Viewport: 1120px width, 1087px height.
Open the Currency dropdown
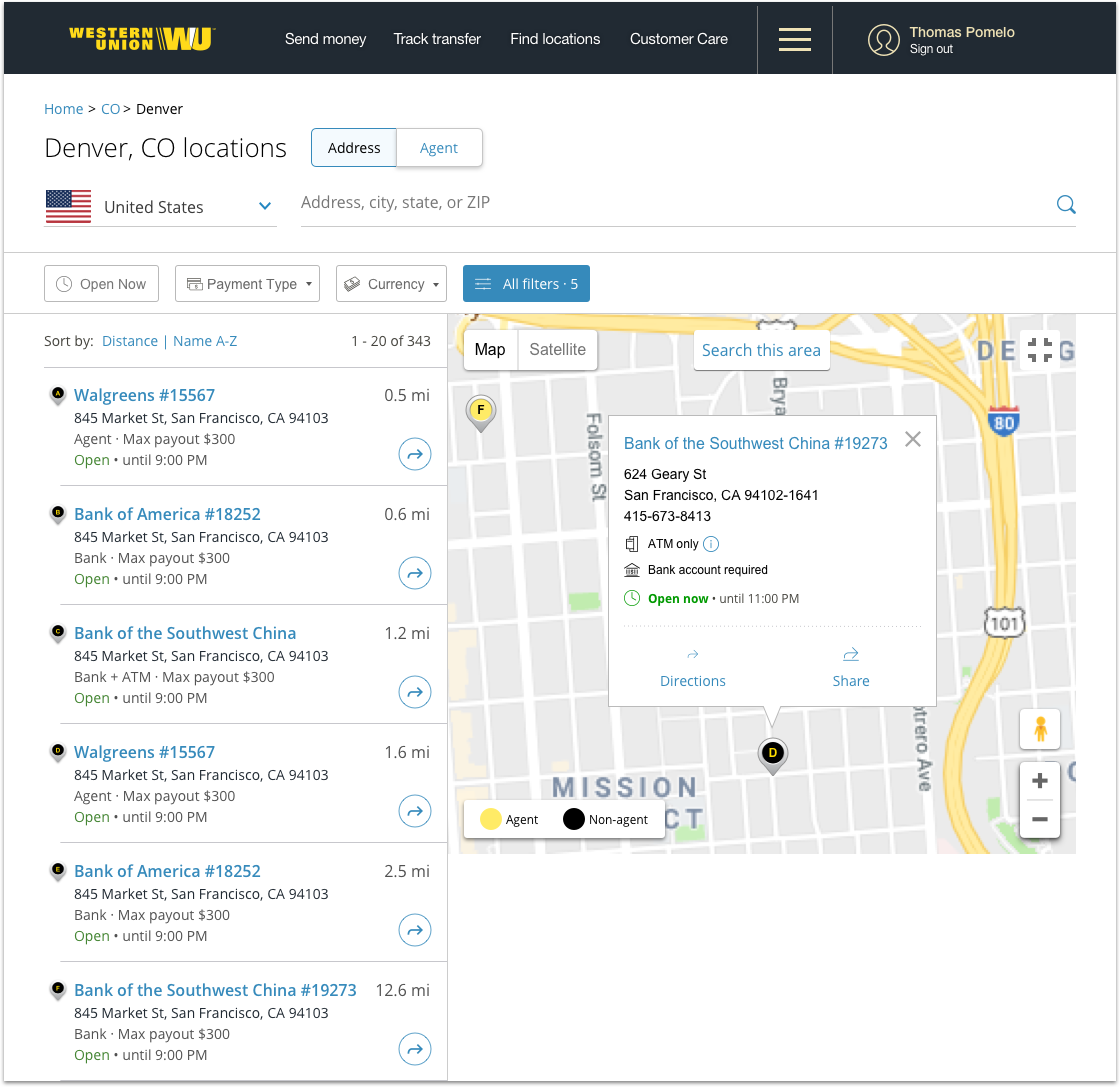pyautogui.click(x=391, y=283)
